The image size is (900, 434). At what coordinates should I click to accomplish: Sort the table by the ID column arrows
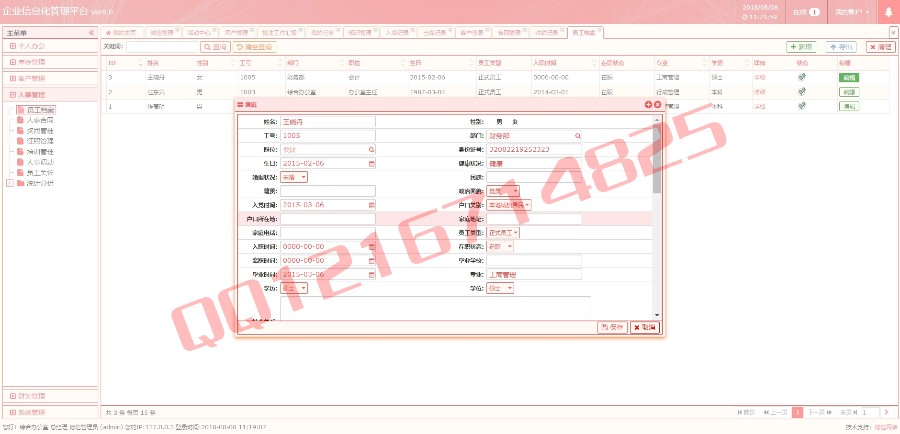point(141,63)
